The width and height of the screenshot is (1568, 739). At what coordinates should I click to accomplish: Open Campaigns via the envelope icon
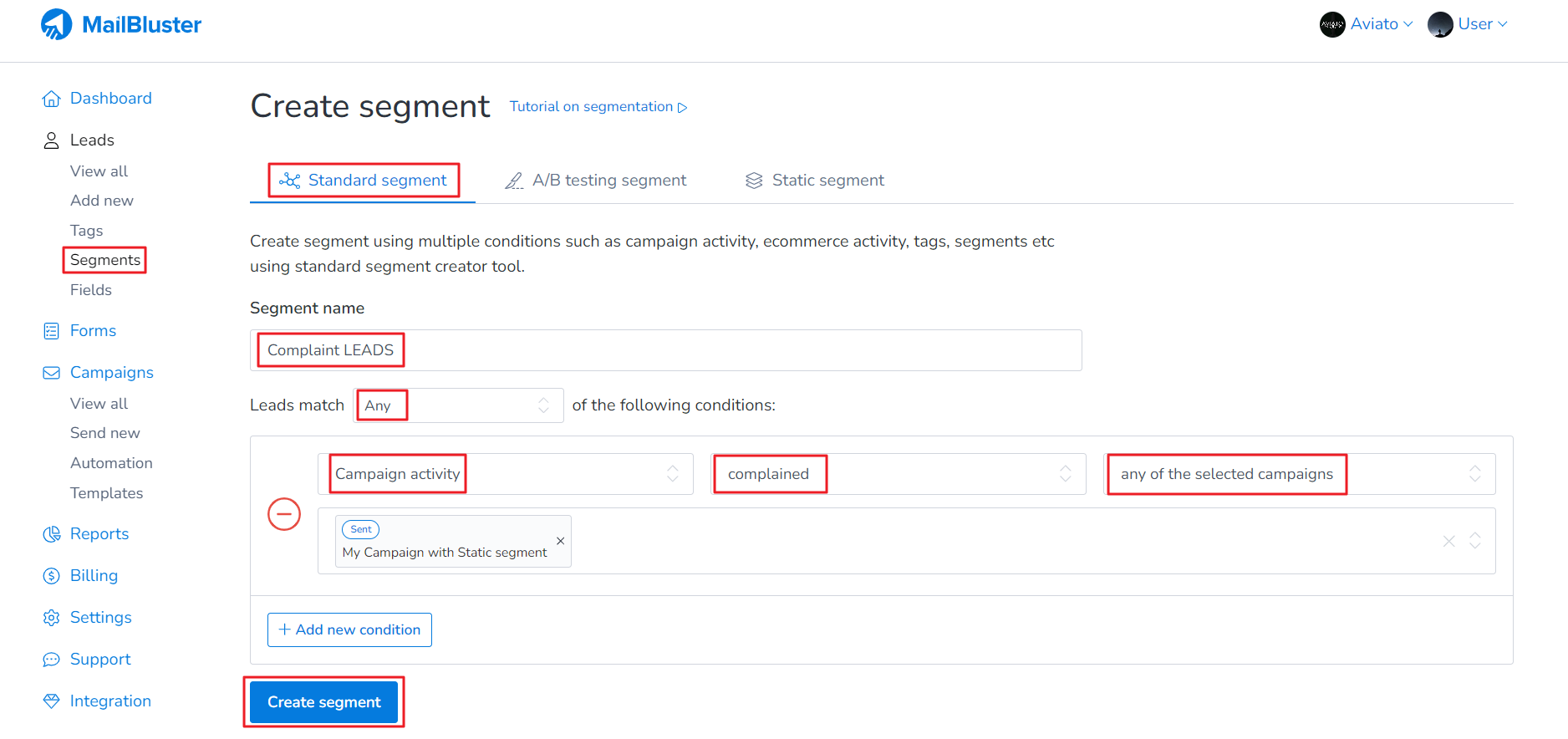coord(51,372)
